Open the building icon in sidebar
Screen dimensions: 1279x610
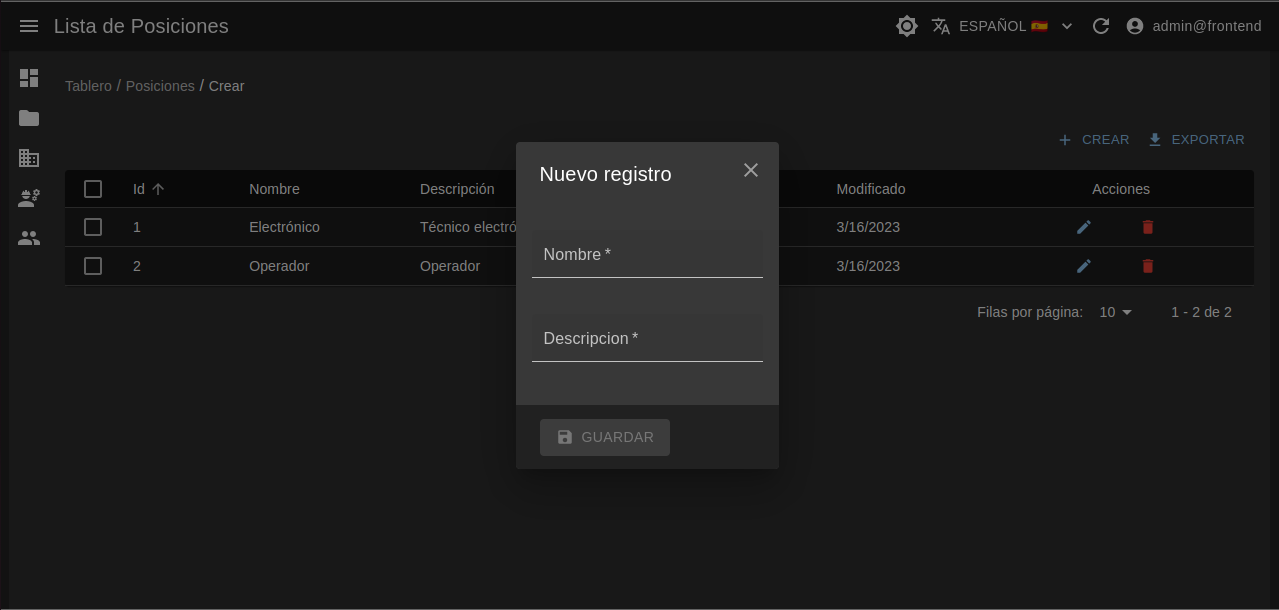(29, 158)
